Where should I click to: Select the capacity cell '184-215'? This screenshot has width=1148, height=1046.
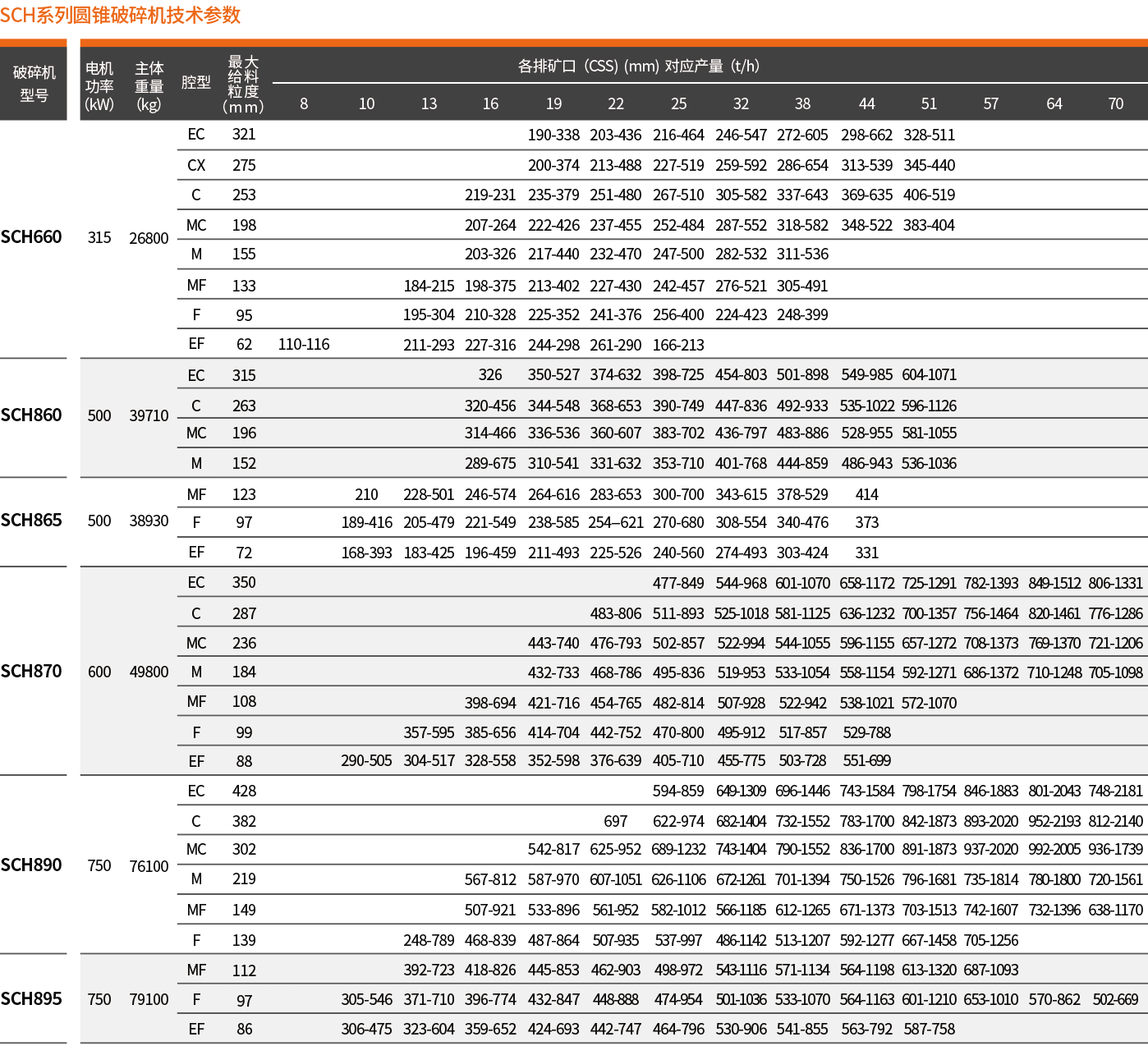(x=429, y=287)
